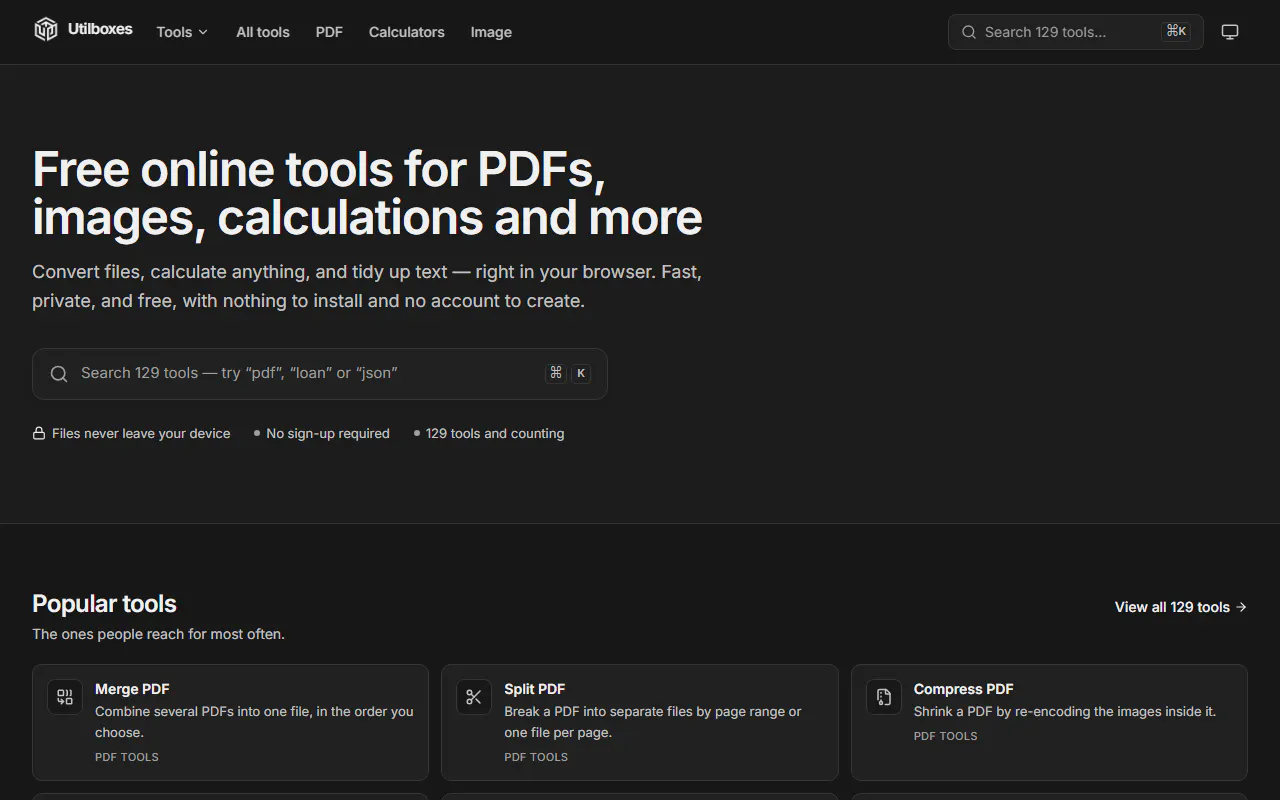Expand the Tools dropdown menu

click(182, 32)
